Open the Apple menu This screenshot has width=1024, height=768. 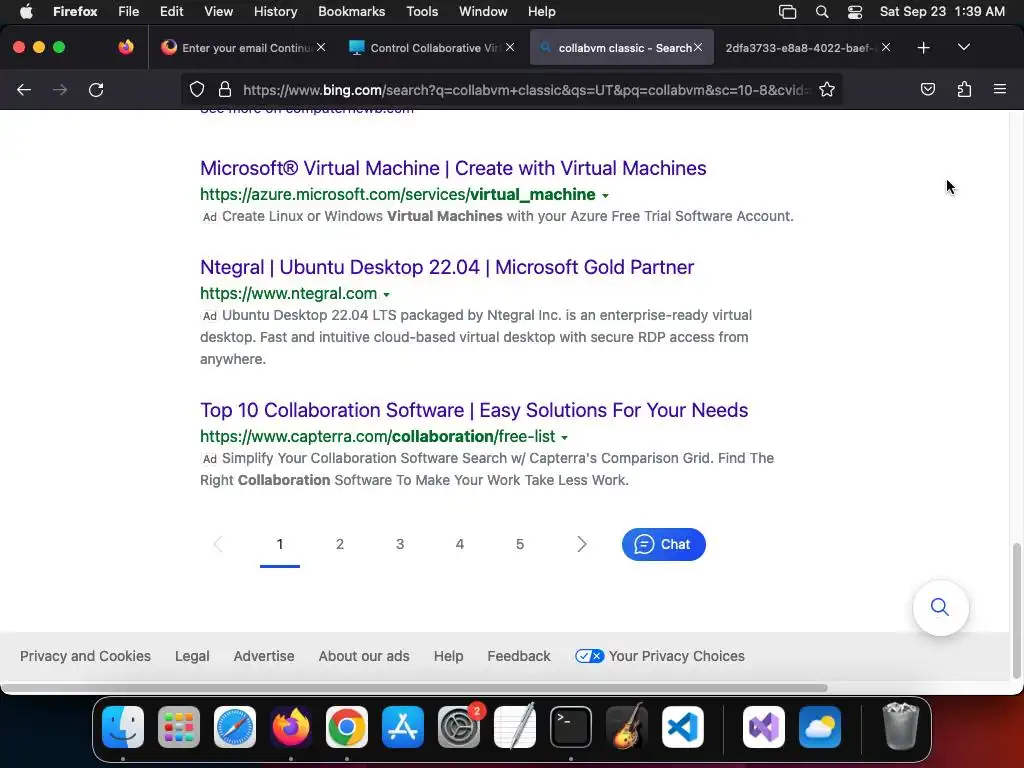click(26, 12)
